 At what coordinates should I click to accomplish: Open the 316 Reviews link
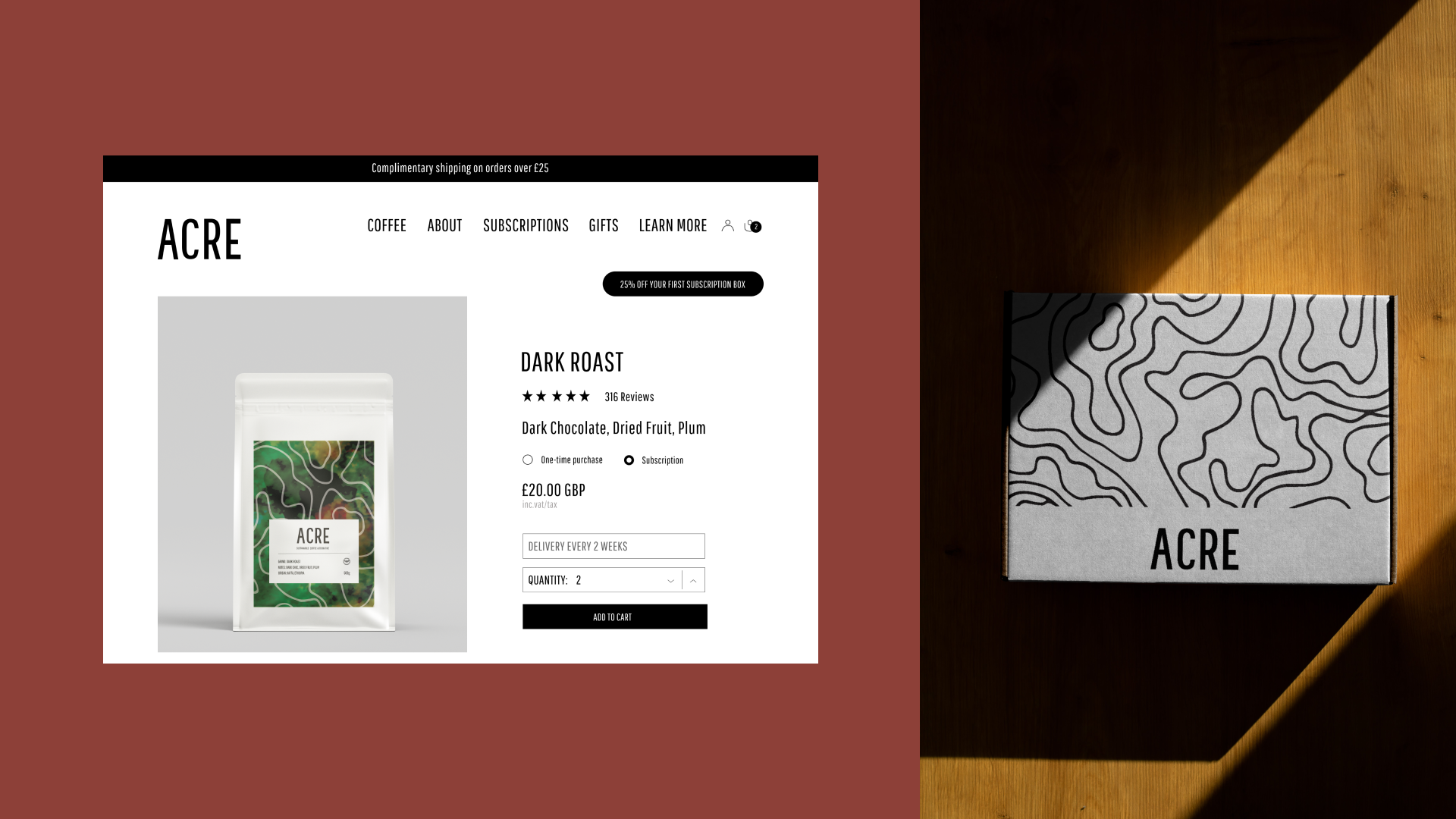point(629,397)
